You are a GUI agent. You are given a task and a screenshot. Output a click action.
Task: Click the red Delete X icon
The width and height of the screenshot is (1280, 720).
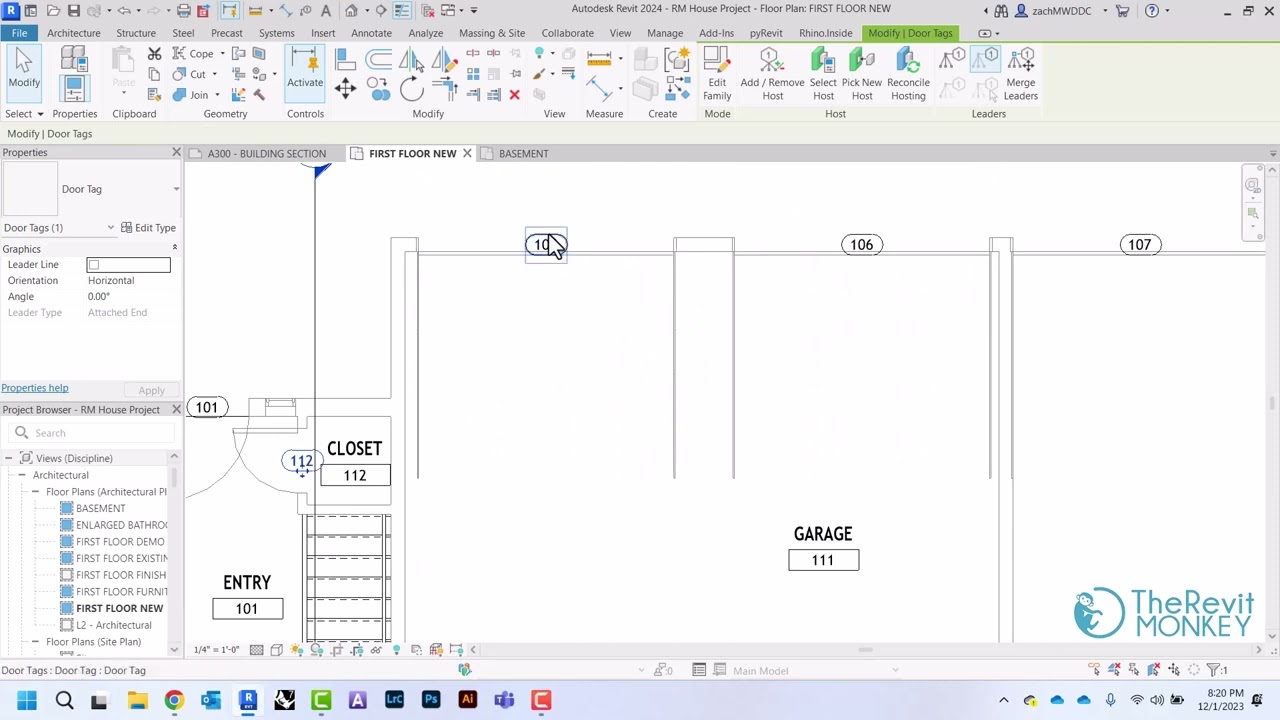click(x=514, y=95)
